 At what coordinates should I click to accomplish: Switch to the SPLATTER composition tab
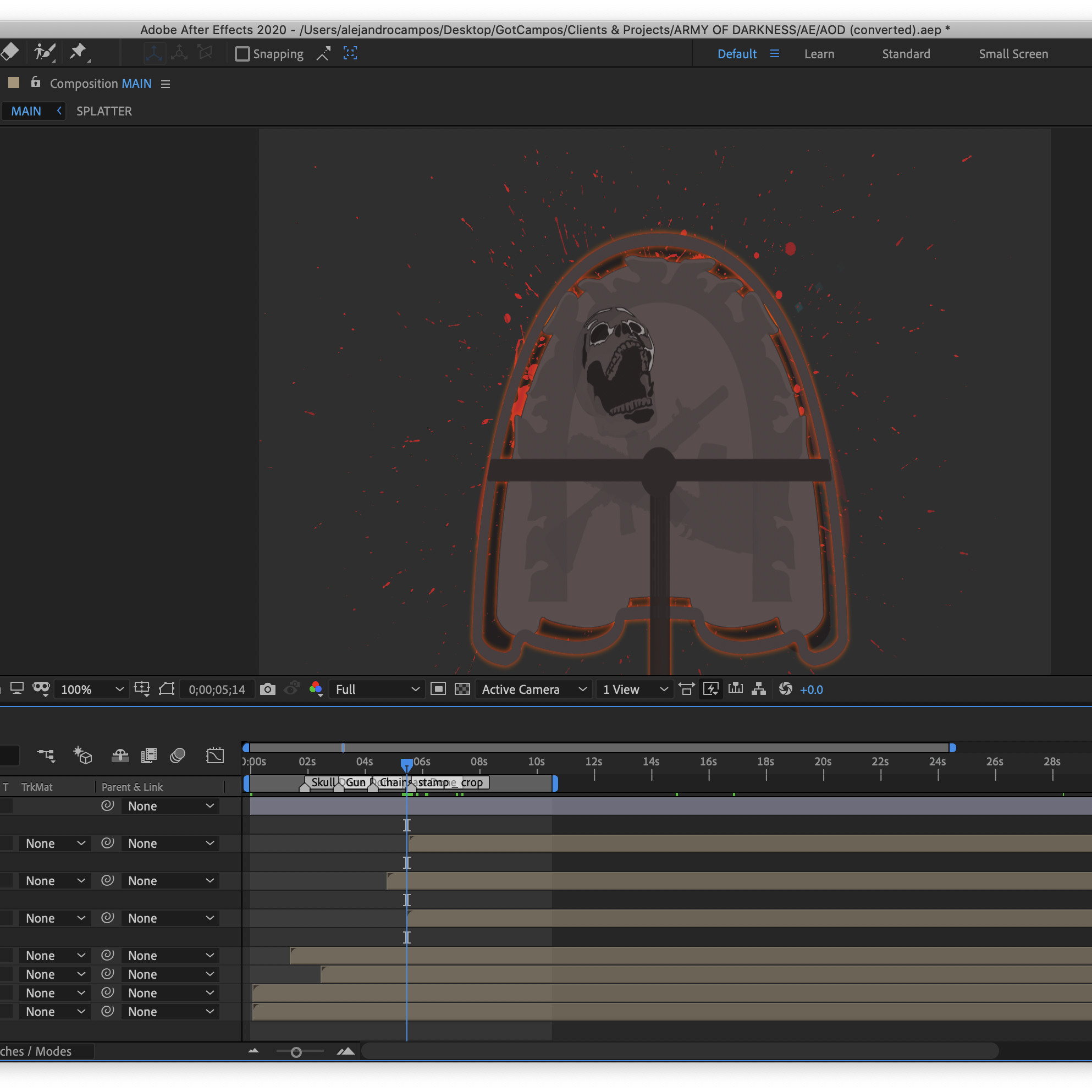[104, 112]
